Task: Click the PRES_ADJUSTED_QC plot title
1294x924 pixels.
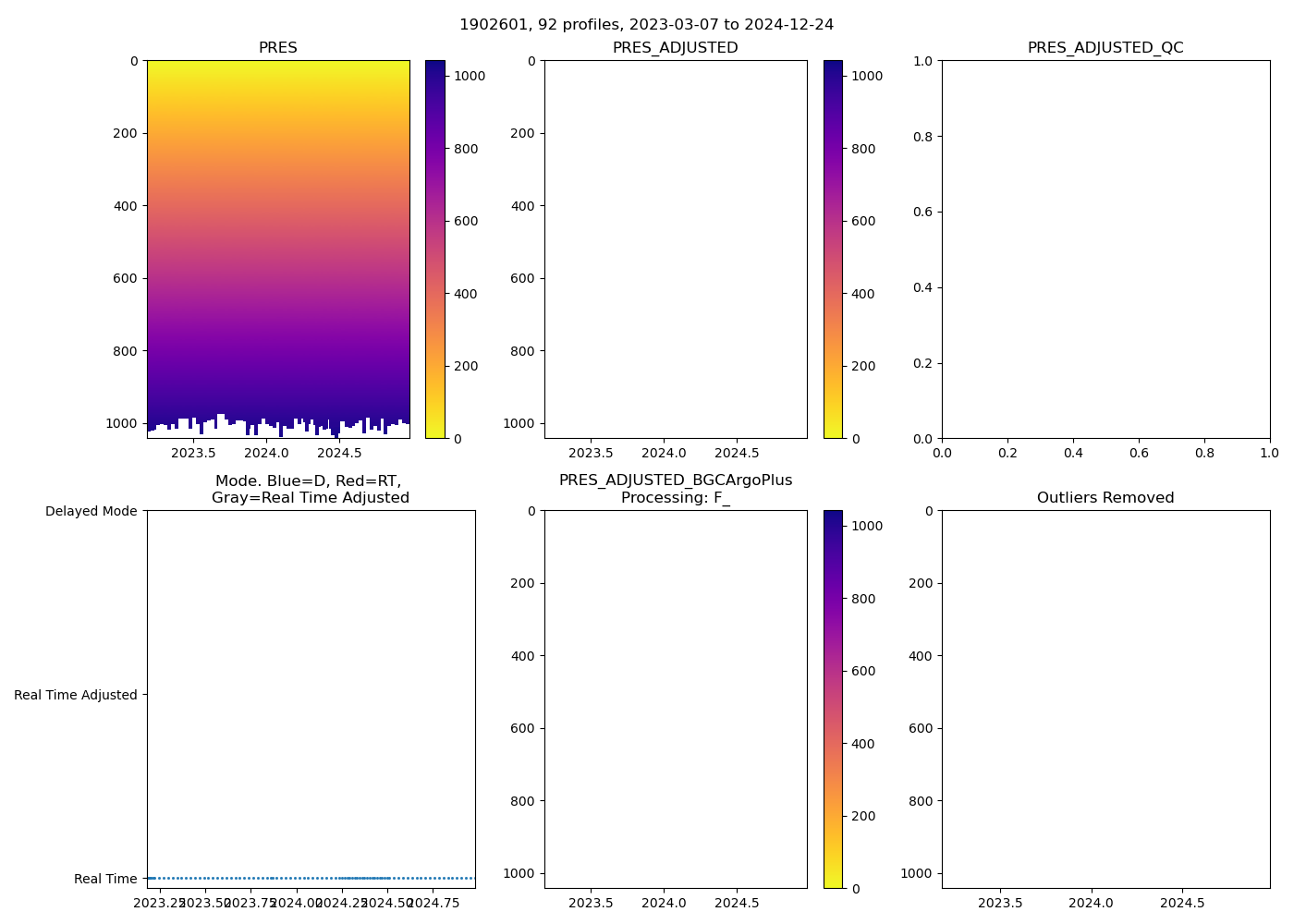Action: point(1105,48)
